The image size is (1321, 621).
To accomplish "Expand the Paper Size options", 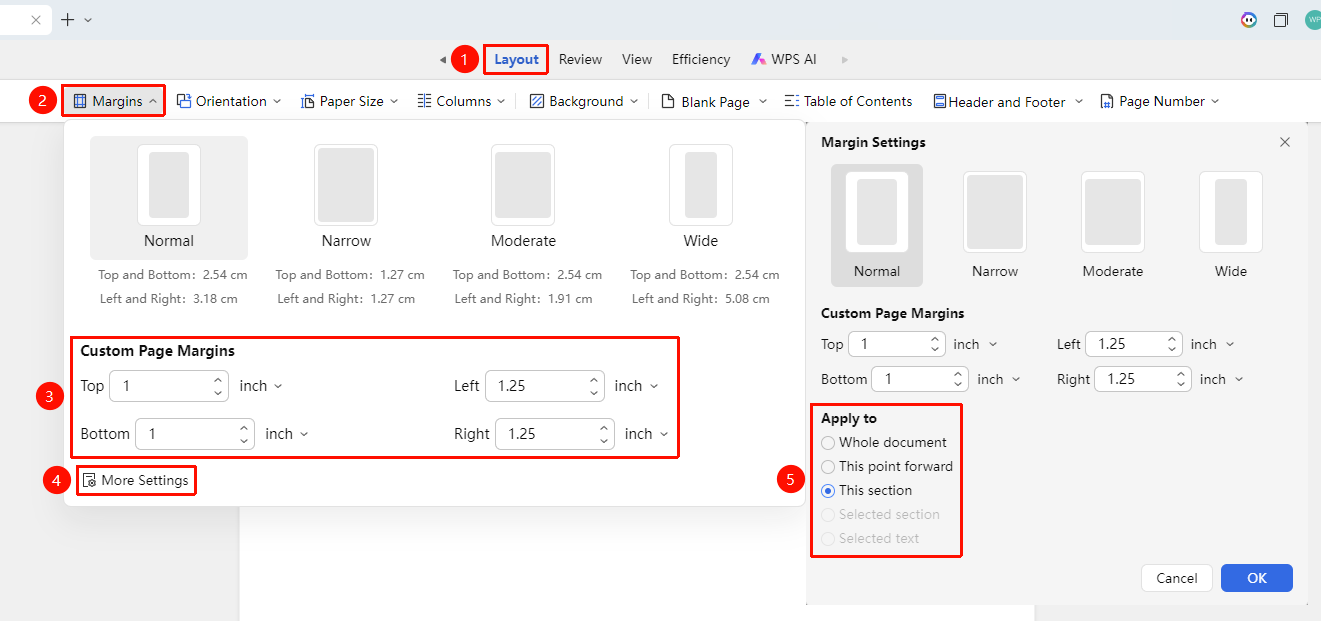I will click(x=350, y=101).
